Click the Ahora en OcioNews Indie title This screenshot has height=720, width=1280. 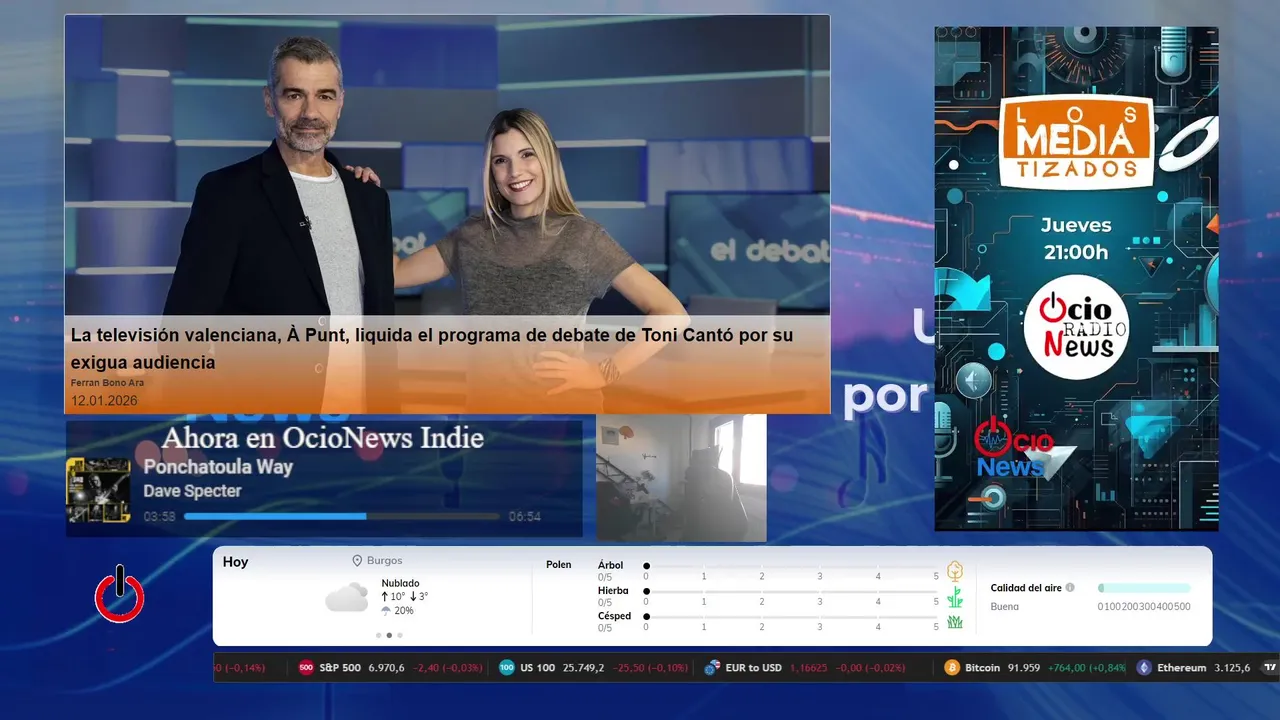coord(323,438)
